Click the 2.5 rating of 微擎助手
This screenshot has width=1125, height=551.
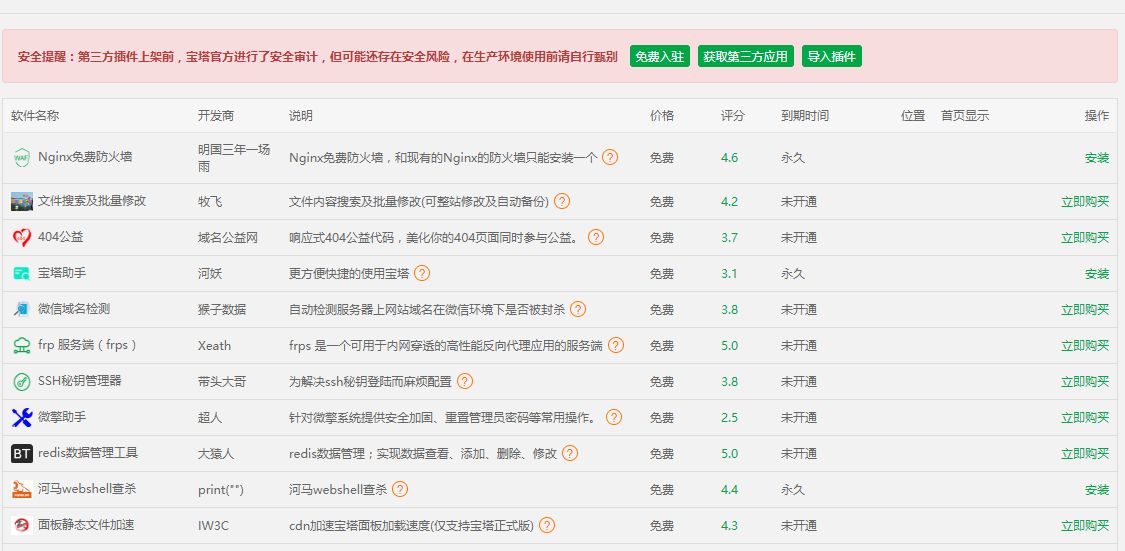(729, 418)
